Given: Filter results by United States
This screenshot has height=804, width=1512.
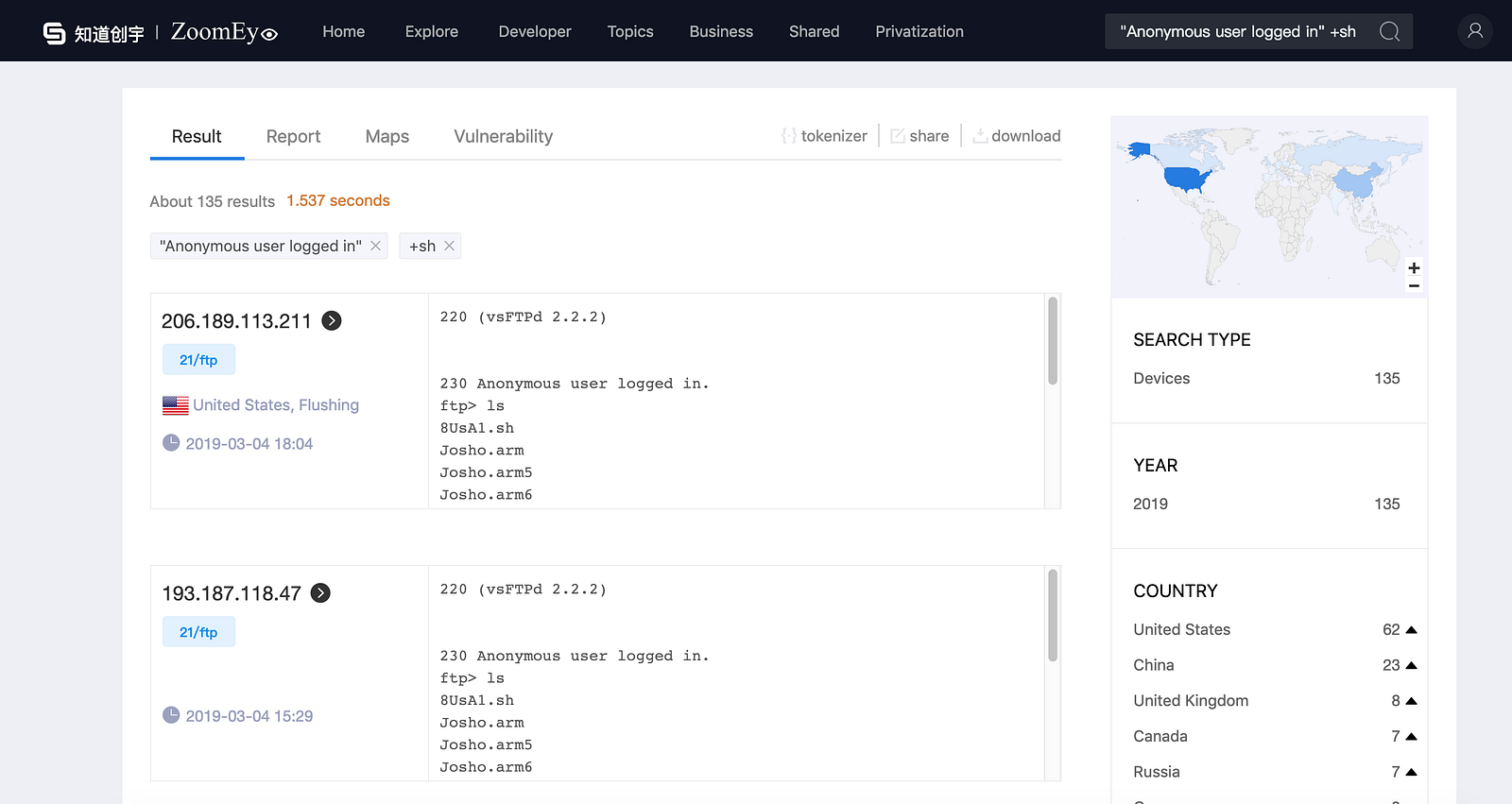Looking at the screenshot, I should [x=1182, y=629].
